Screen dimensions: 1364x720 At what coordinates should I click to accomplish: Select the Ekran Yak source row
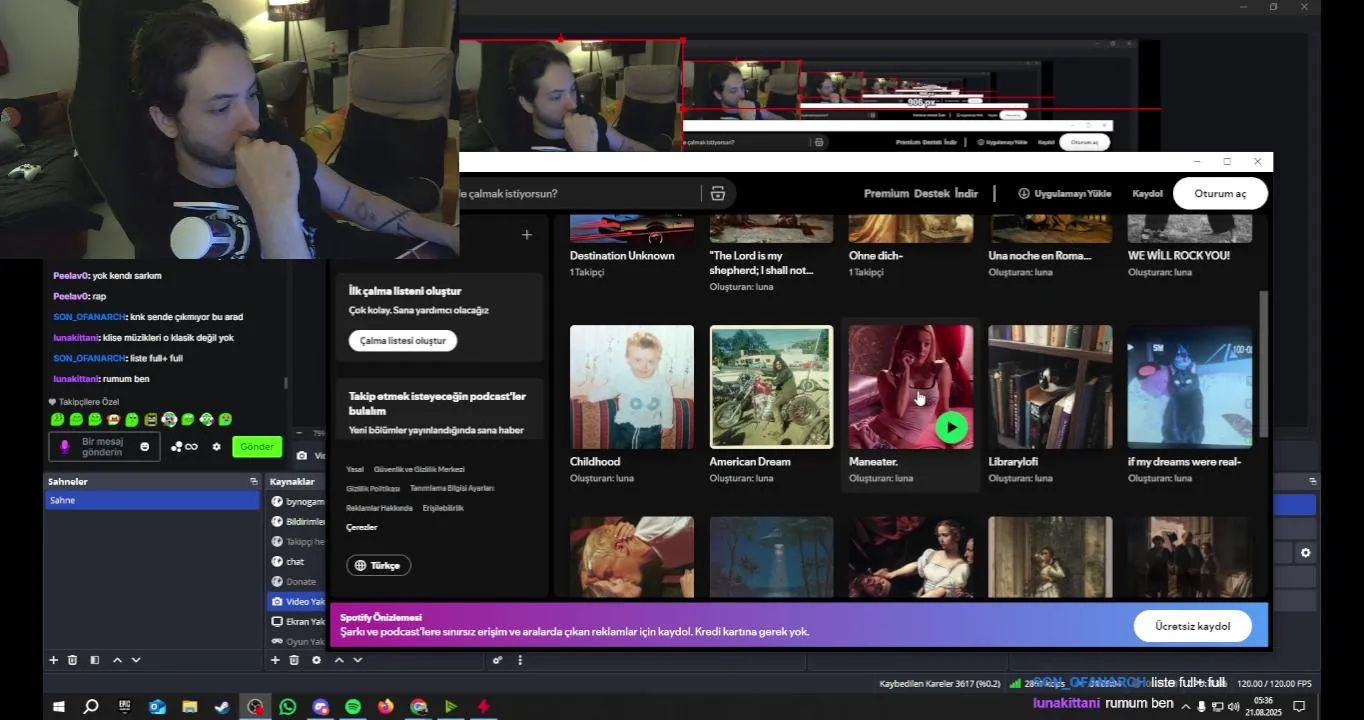click(x=297, y=622)
